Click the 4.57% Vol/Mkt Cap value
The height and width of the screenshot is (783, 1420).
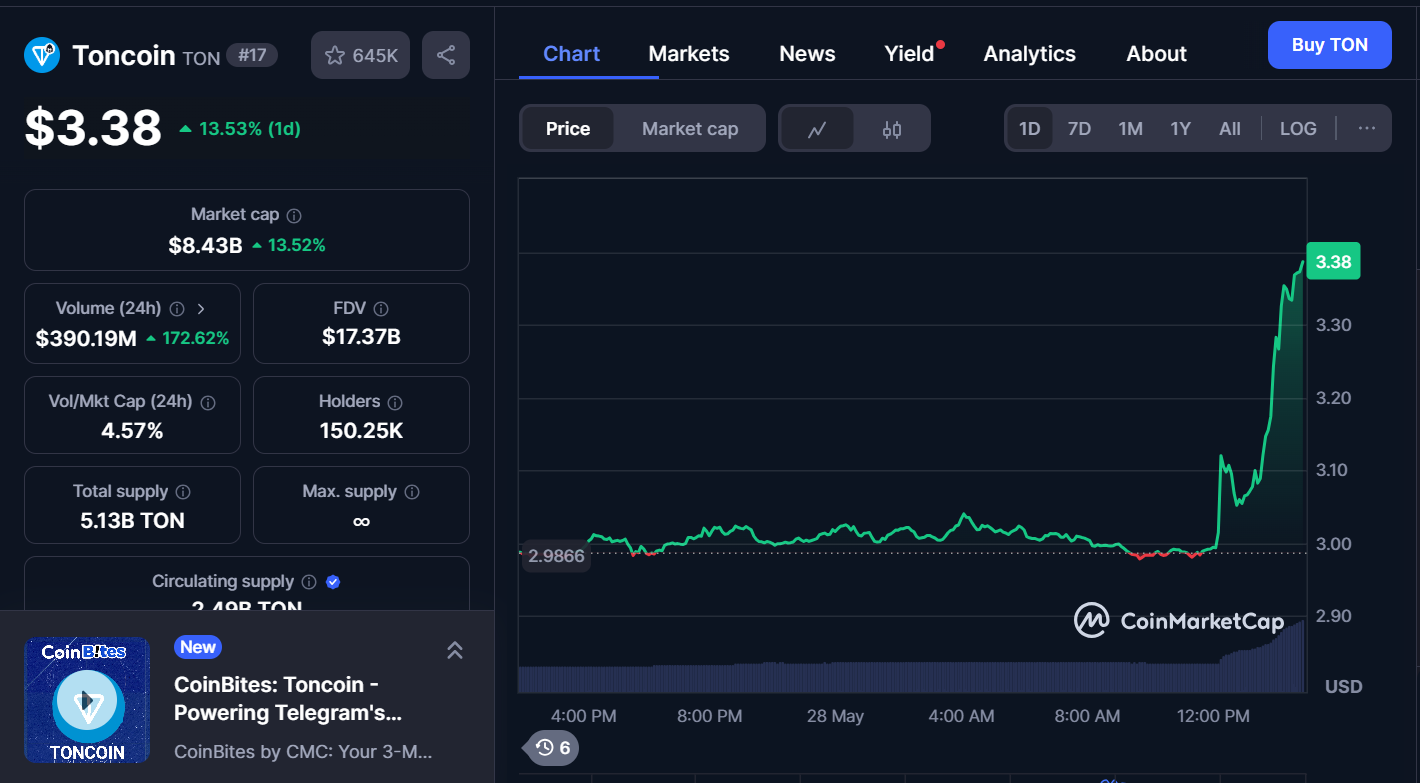[132, 431]
